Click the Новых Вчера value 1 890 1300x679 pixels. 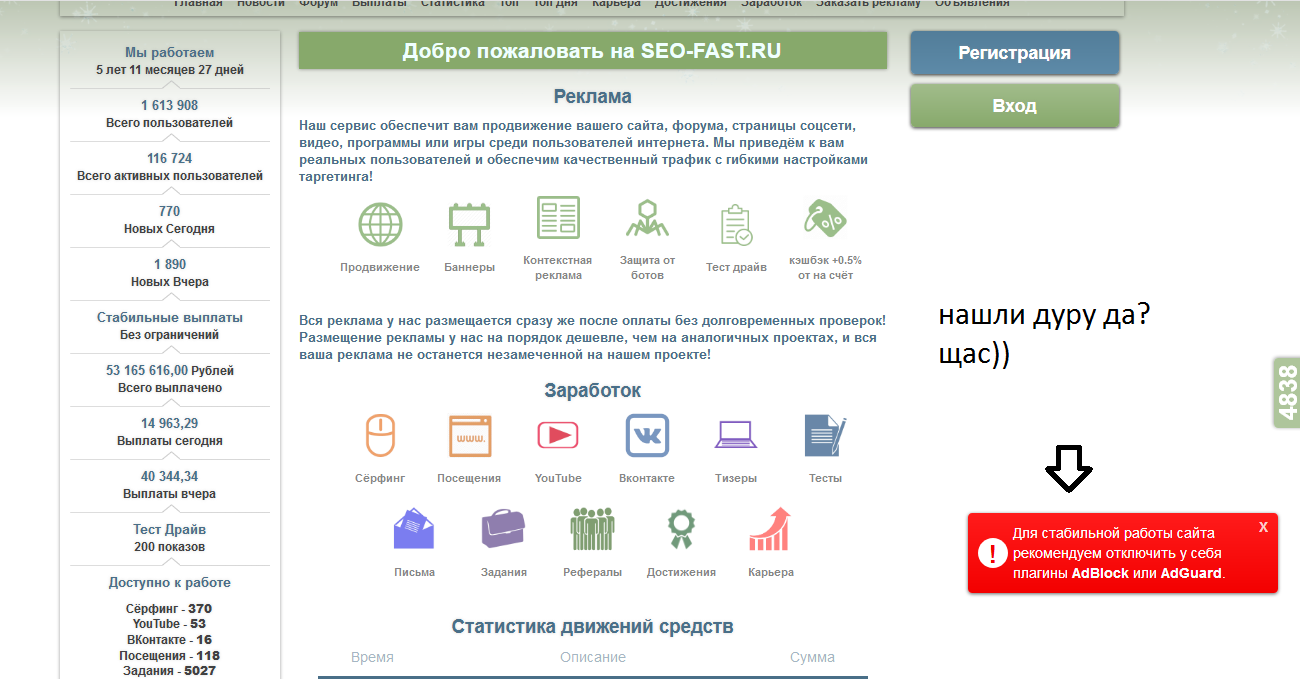pyautogui.click(x=170, y=264)
